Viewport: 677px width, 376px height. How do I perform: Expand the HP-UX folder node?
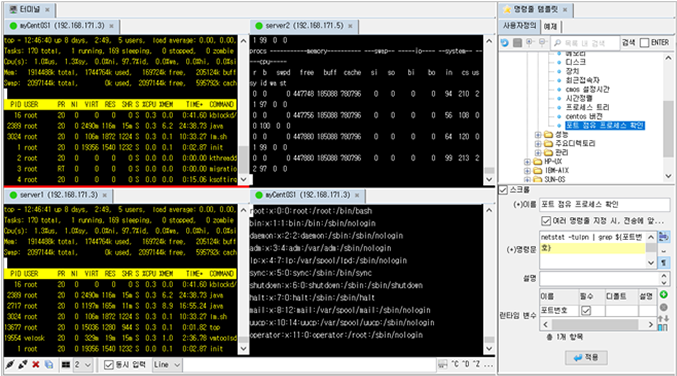pyautogui.click(x=527, y=161)
